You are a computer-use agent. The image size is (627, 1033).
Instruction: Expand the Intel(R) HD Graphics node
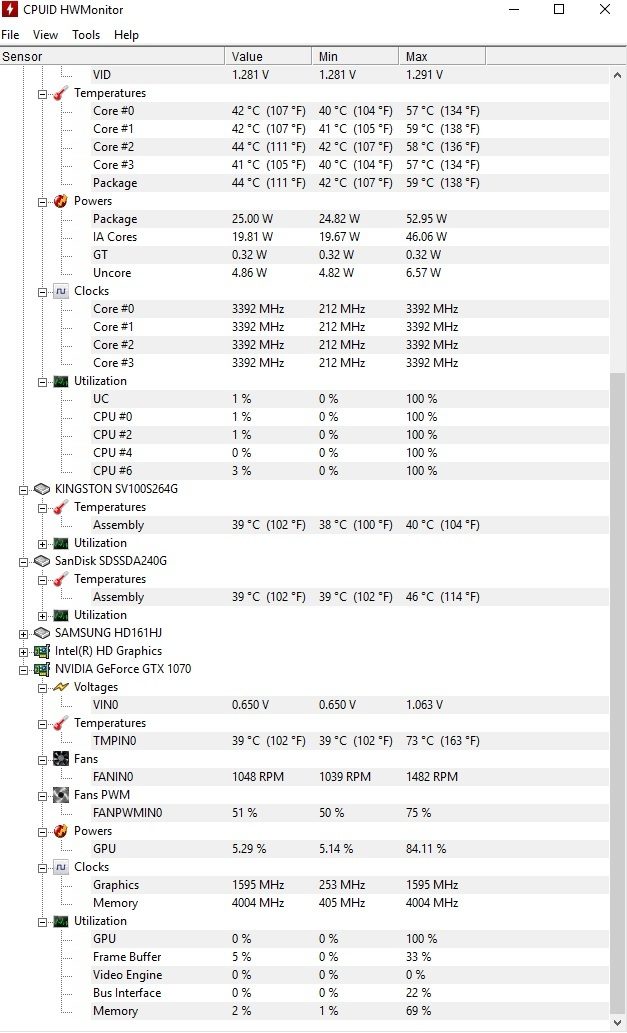[x=24, y=652]
